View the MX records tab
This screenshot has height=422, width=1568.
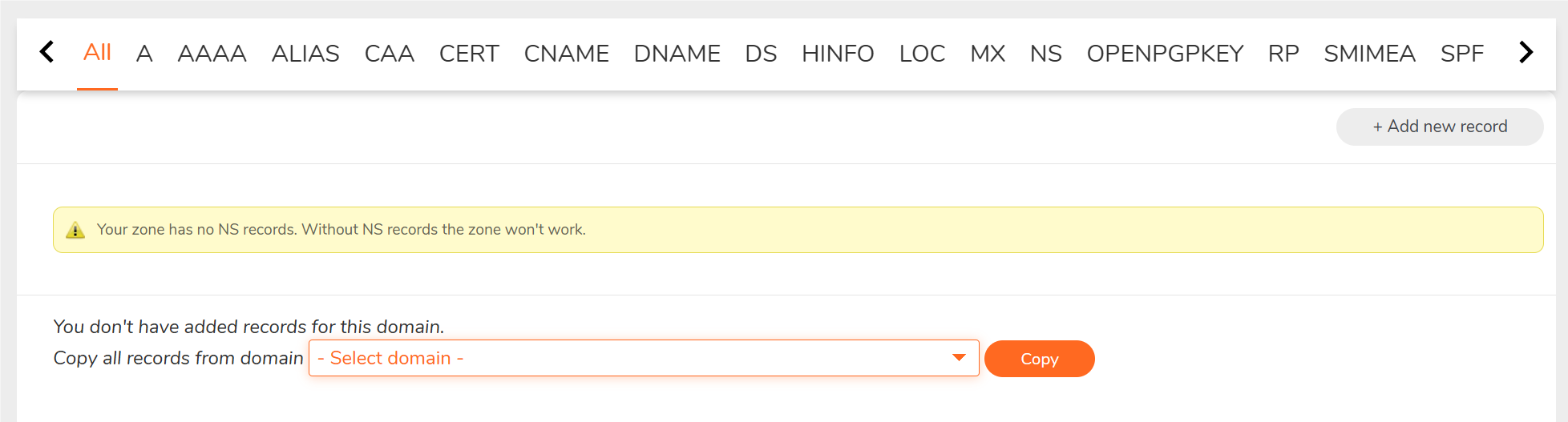[988, 54]
